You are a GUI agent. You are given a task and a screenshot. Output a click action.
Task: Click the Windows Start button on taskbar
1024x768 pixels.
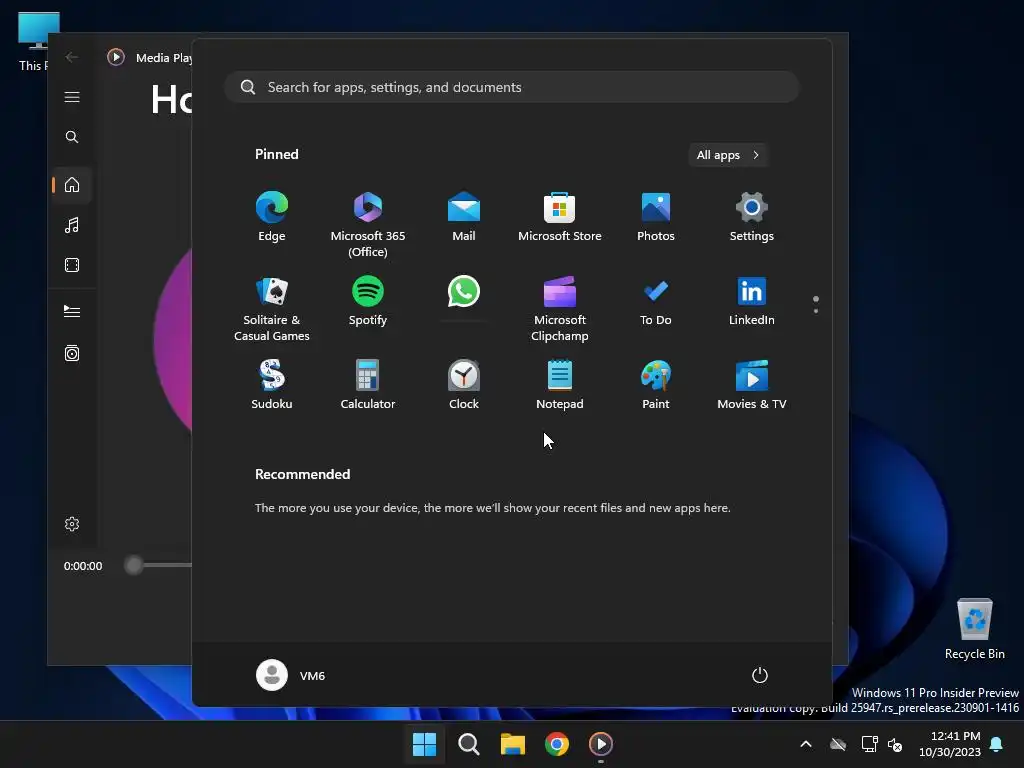424,744
